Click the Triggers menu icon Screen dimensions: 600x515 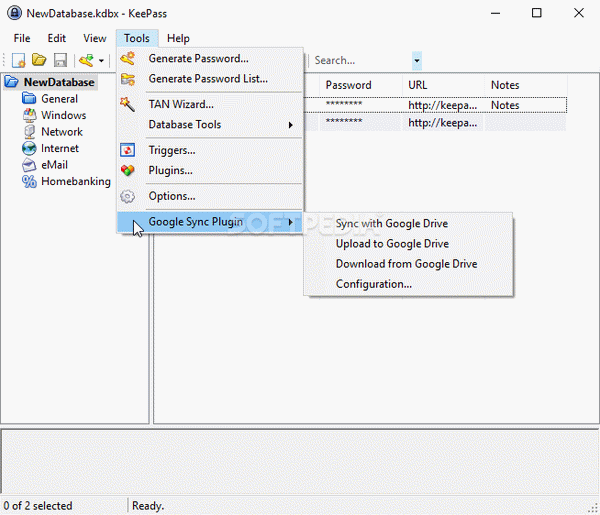pyautogui.click(x=127, y=150)
